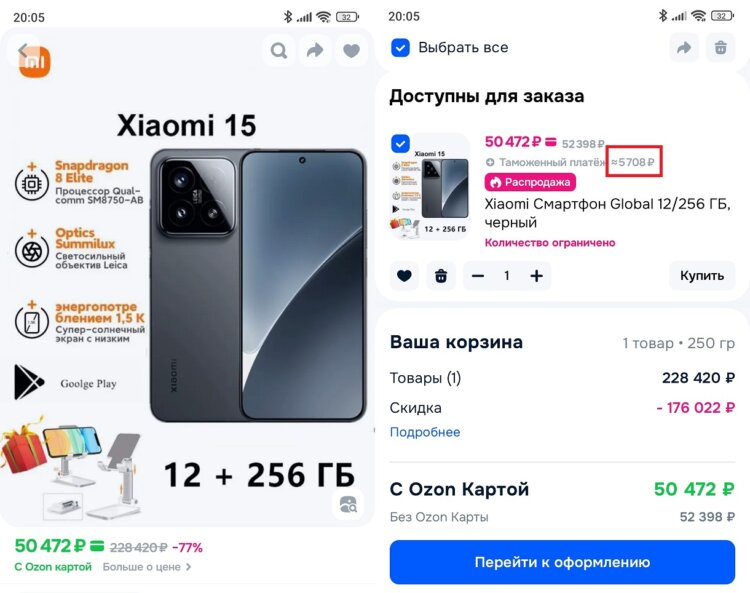Tap the back arrow on product page

(x=23, y=50)
